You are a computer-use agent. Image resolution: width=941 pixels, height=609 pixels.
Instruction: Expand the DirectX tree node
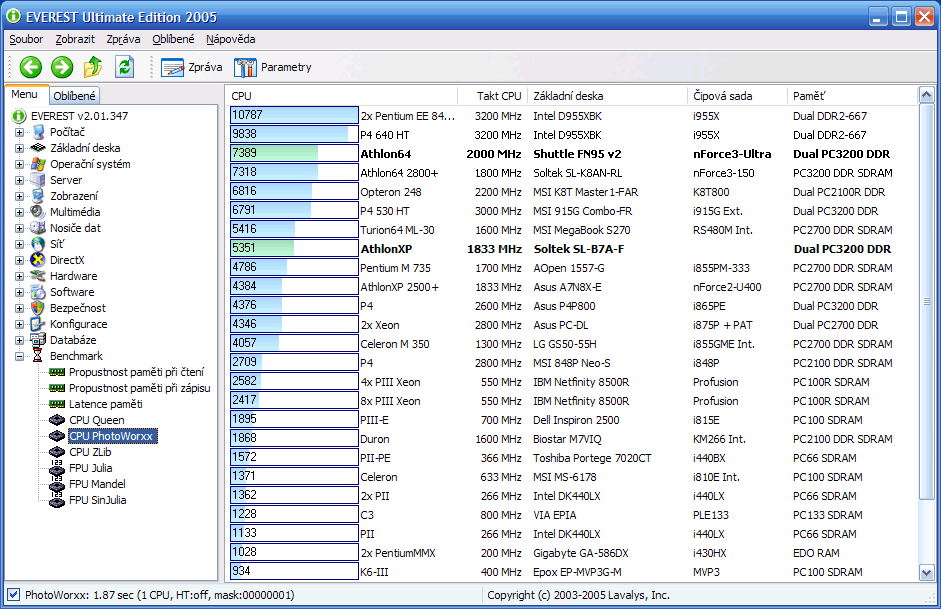point(20,260)
